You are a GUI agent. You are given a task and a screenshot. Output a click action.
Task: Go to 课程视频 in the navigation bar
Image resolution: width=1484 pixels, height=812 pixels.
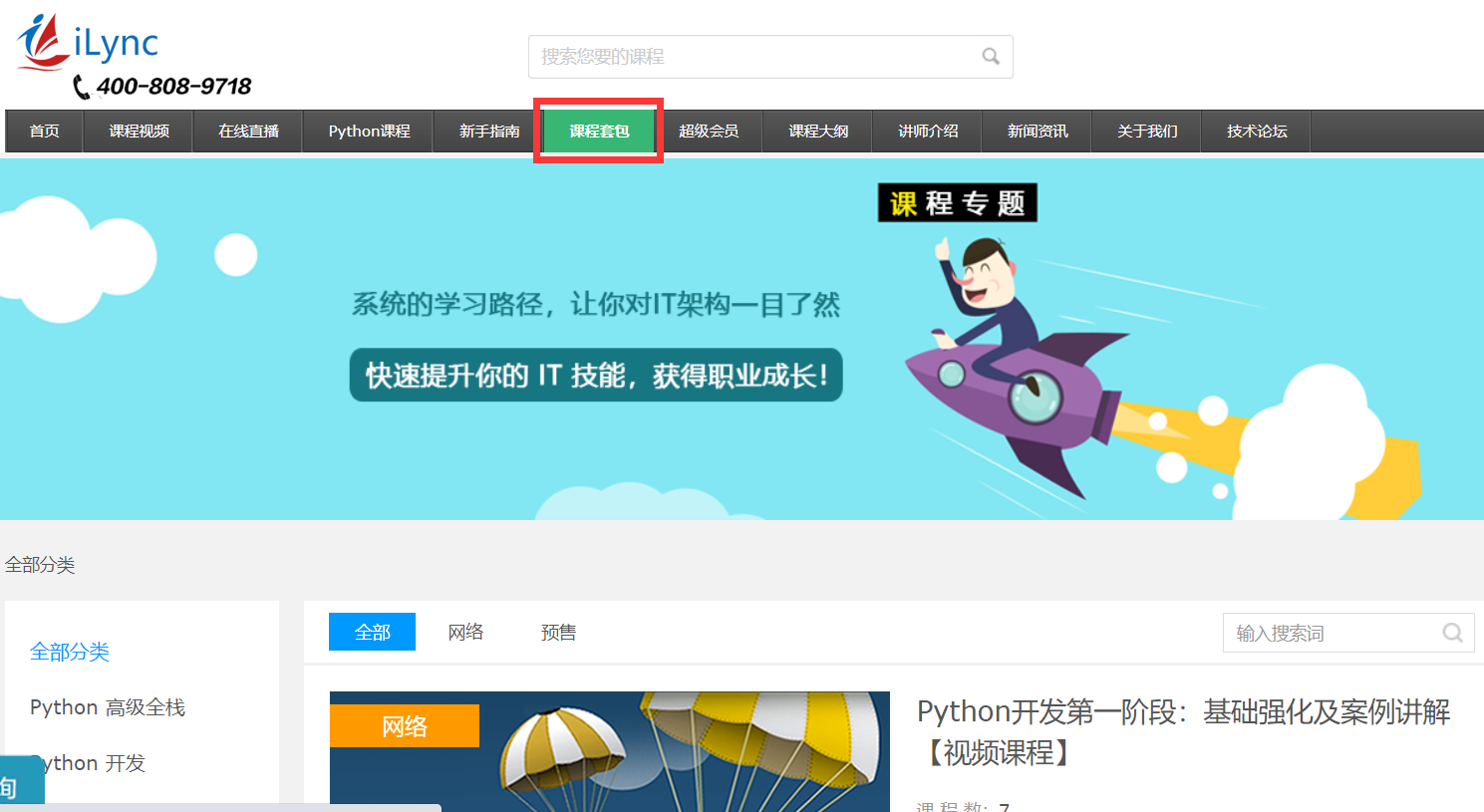(x=139, y=132)
